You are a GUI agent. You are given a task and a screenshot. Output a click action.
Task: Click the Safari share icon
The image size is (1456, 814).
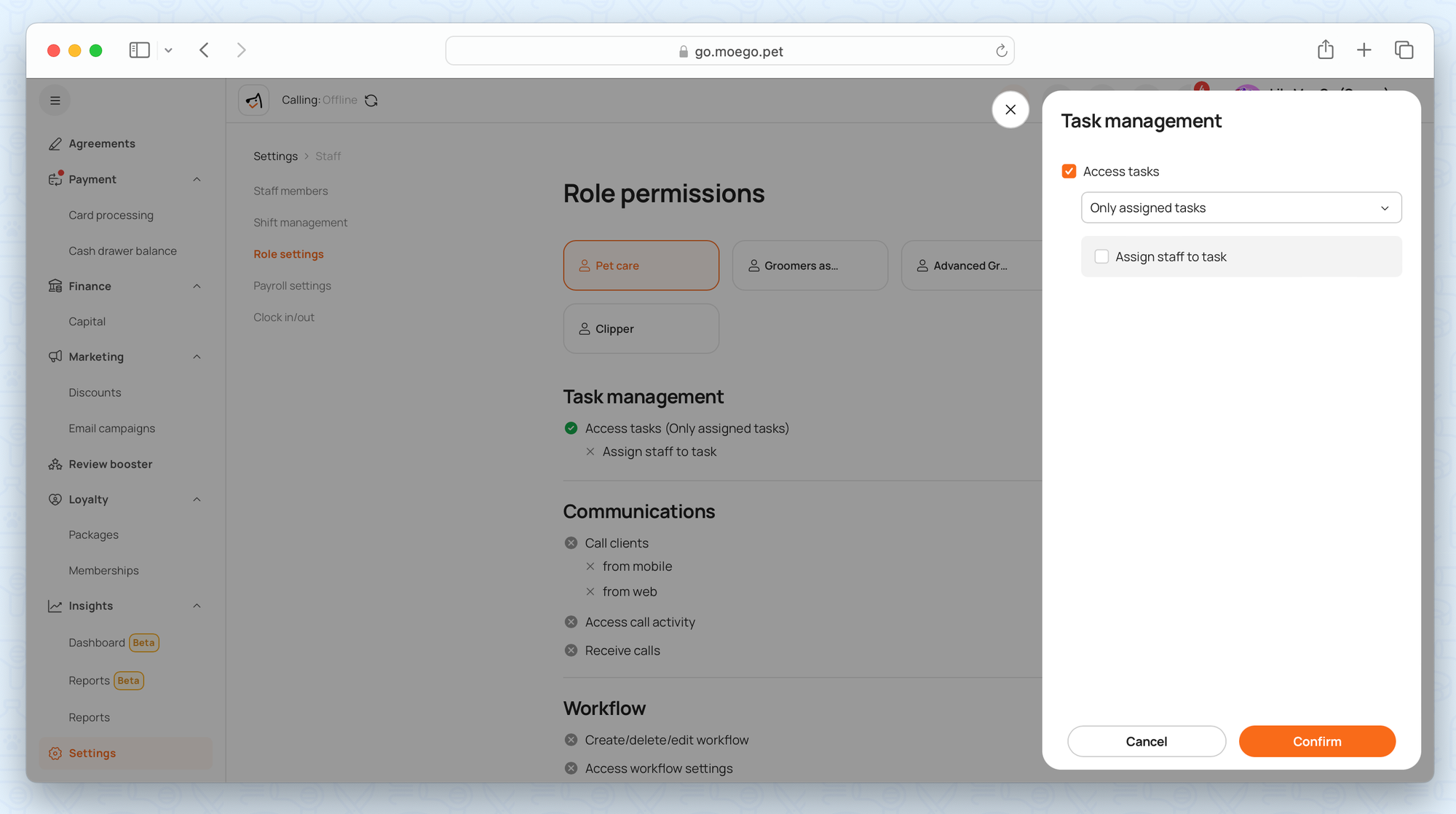click(x=1325, y=50)
